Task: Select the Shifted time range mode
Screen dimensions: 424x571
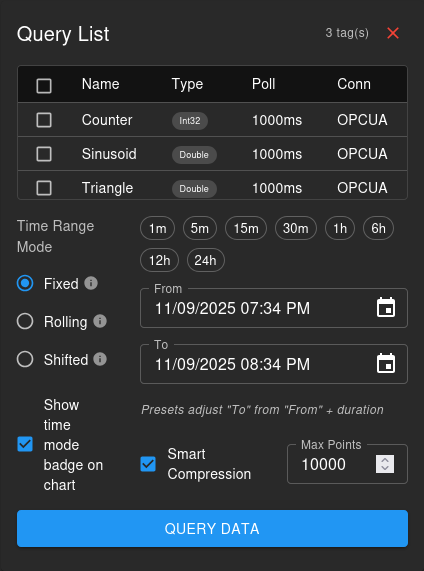Action: pos(25,359)
